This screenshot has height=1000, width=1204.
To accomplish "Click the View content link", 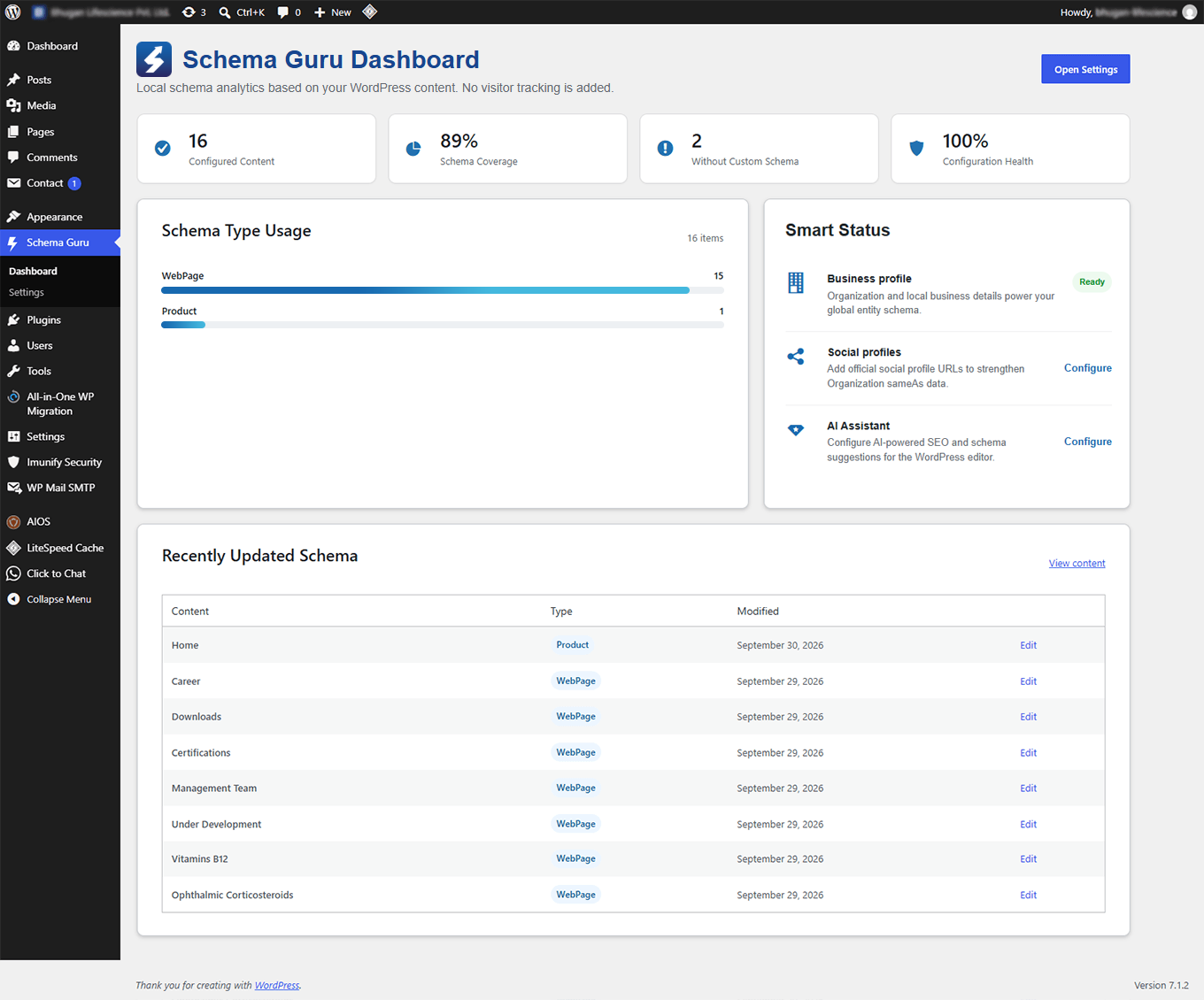I will 1077,563.
